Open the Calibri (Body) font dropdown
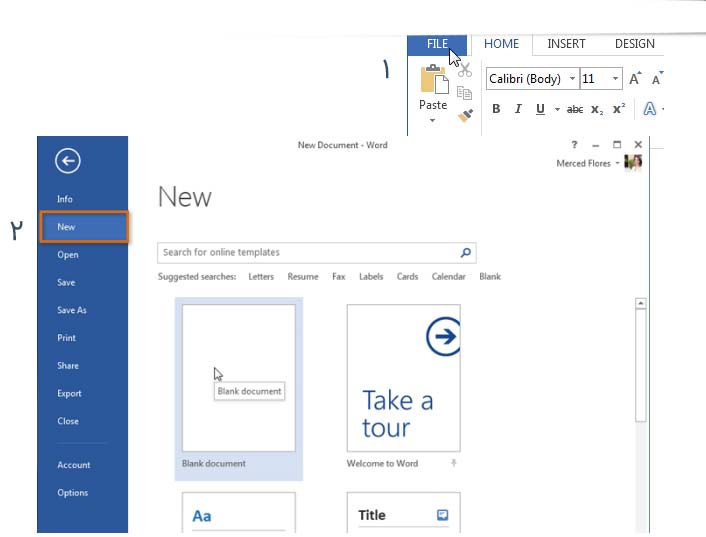The height and width of the screenshot is (537, 706). (x=572, y=79)
